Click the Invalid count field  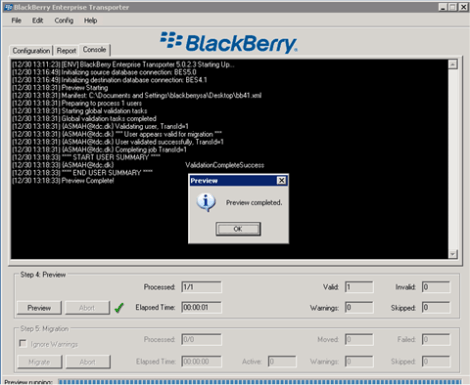coord(436,287)
